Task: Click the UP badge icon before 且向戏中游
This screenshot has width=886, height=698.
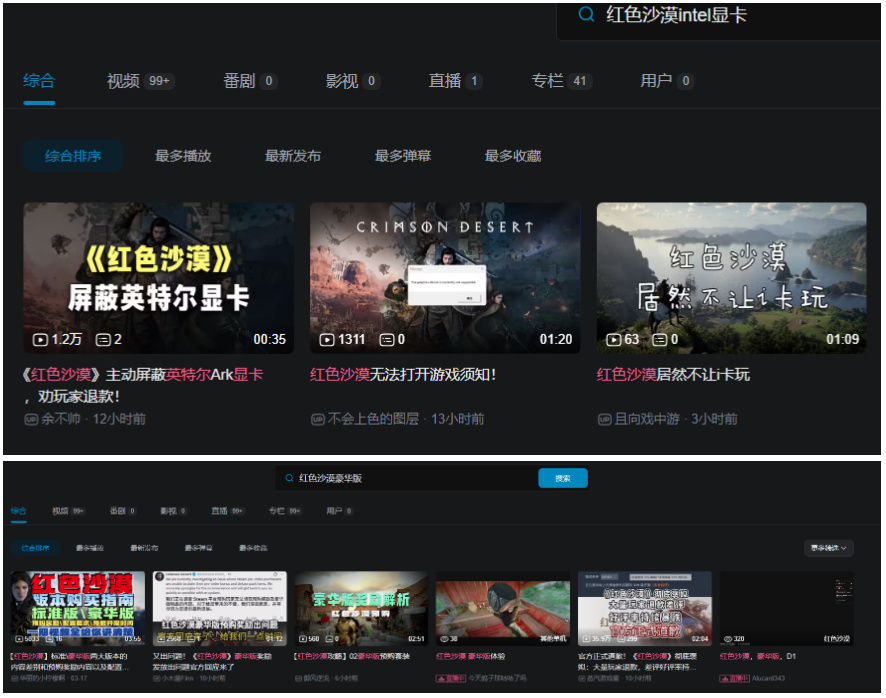Action: tap(605, 419)
